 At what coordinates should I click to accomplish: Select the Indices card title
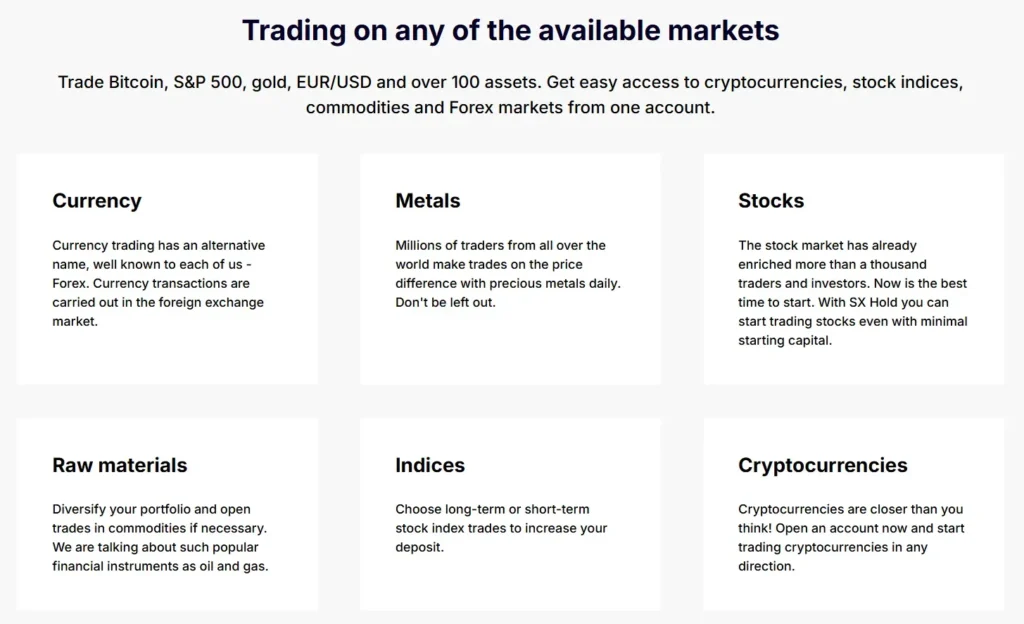pos(430,465)
